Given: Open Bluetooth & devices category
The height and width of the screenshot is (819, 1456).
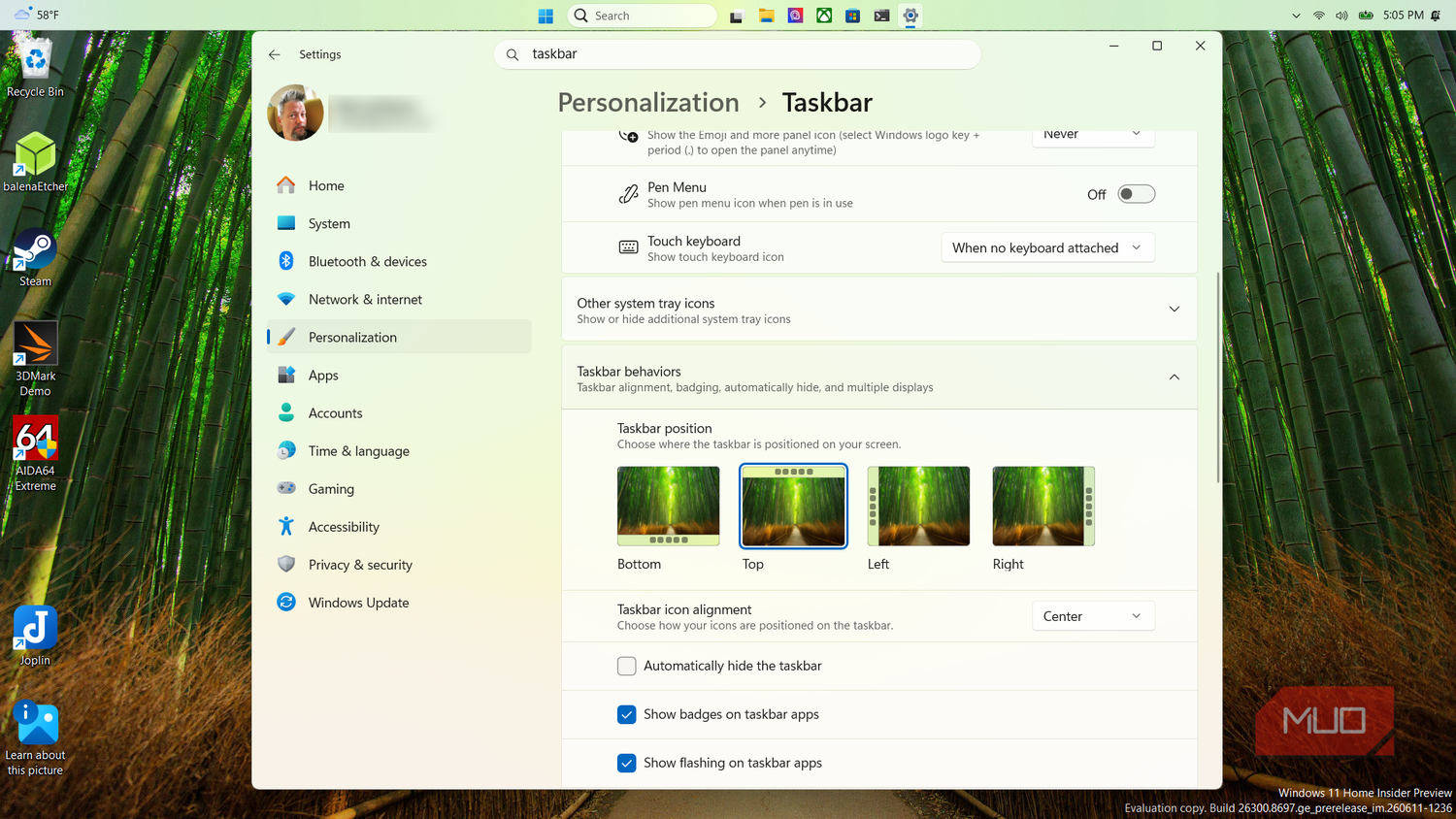Looking at the screenshot, I should coord(399,261).
